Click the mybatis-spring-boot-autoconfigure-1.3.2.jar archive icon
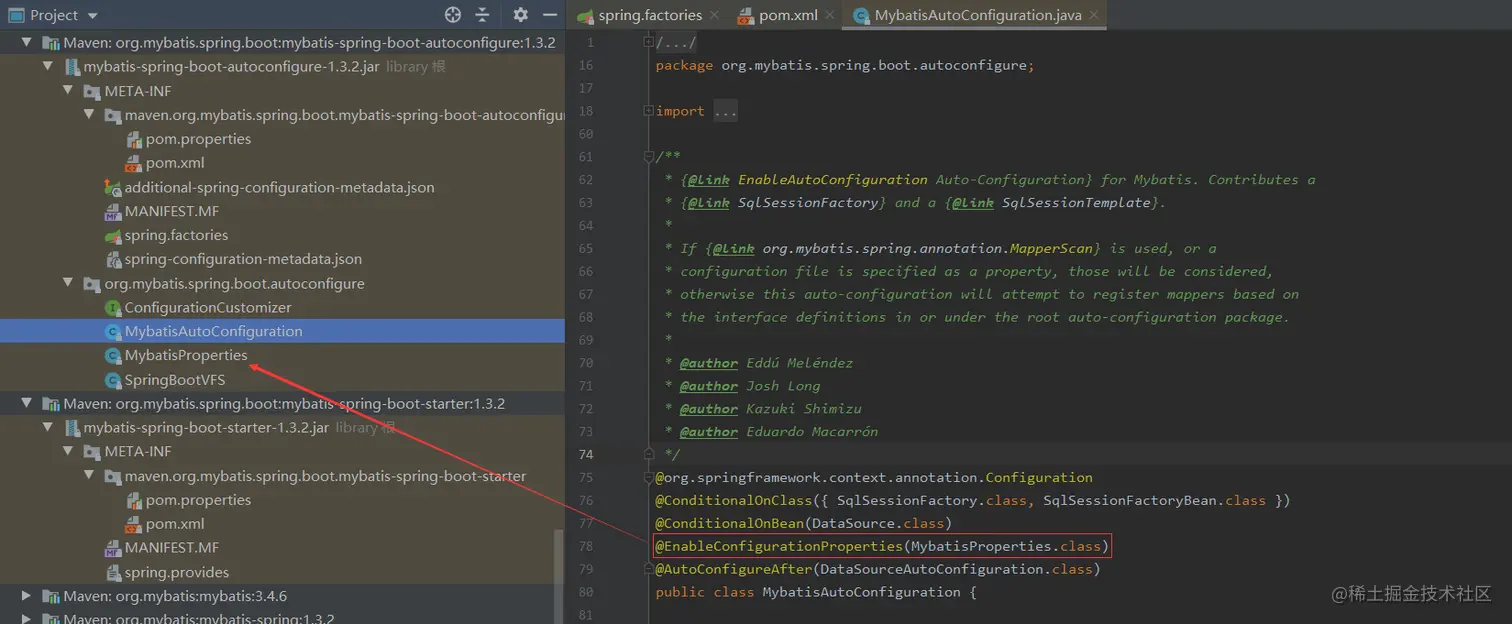This screenshot has width=1512, height=624. 71,67
